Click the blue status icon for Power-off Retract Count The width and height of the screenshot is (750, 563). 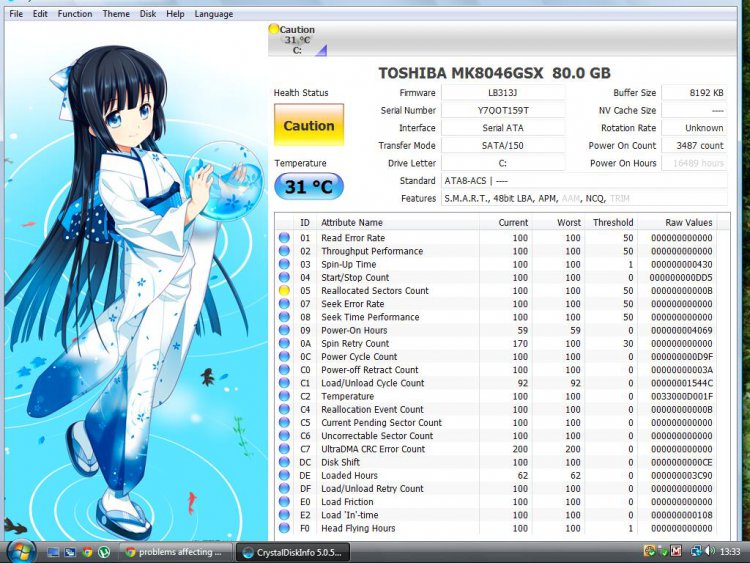(x=284, y=369)
